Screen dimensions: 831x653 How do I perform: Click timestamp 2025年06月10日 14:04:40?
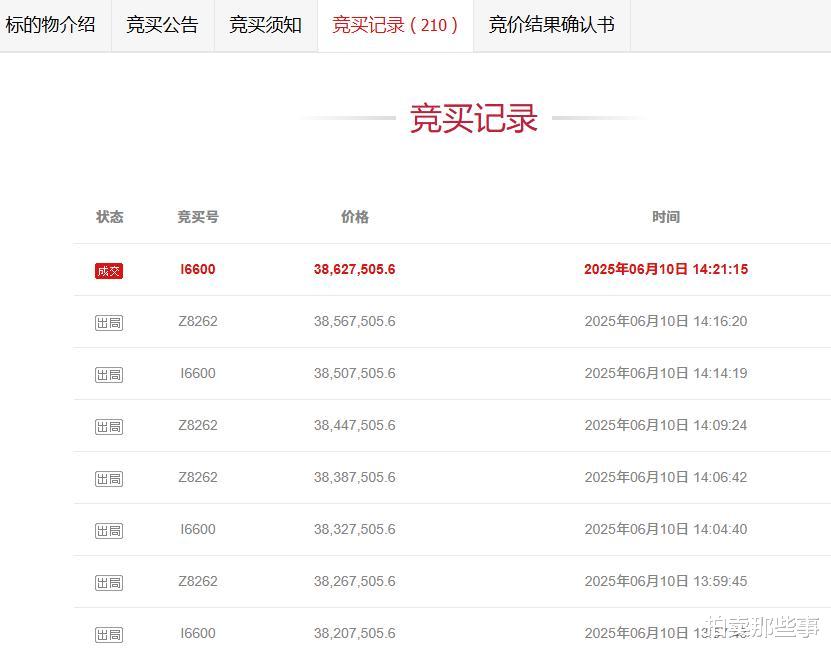pos(666,529)
